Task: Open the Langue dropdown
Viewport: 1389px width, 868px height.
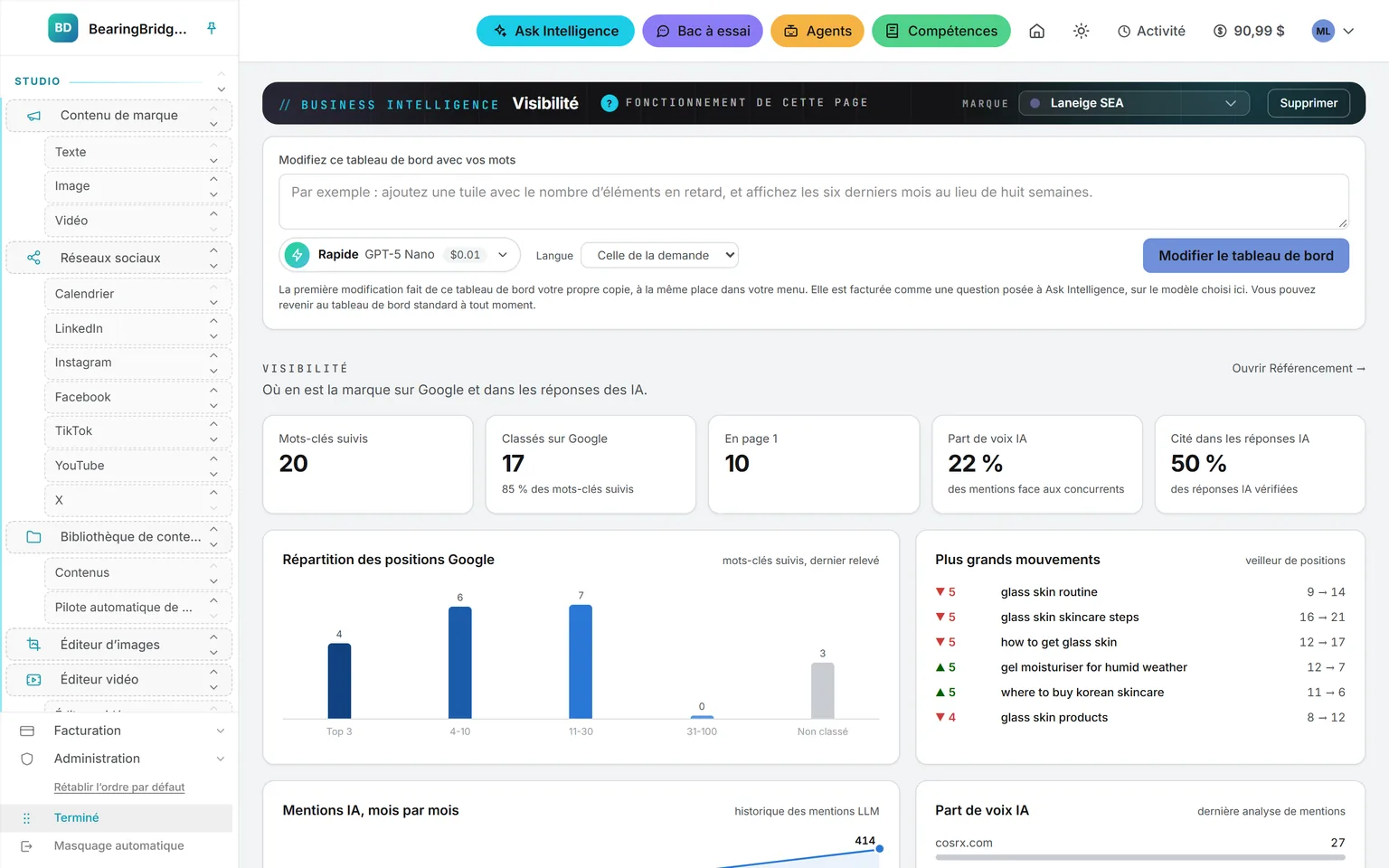Action: pyautogui.click(x=659, y=255)
